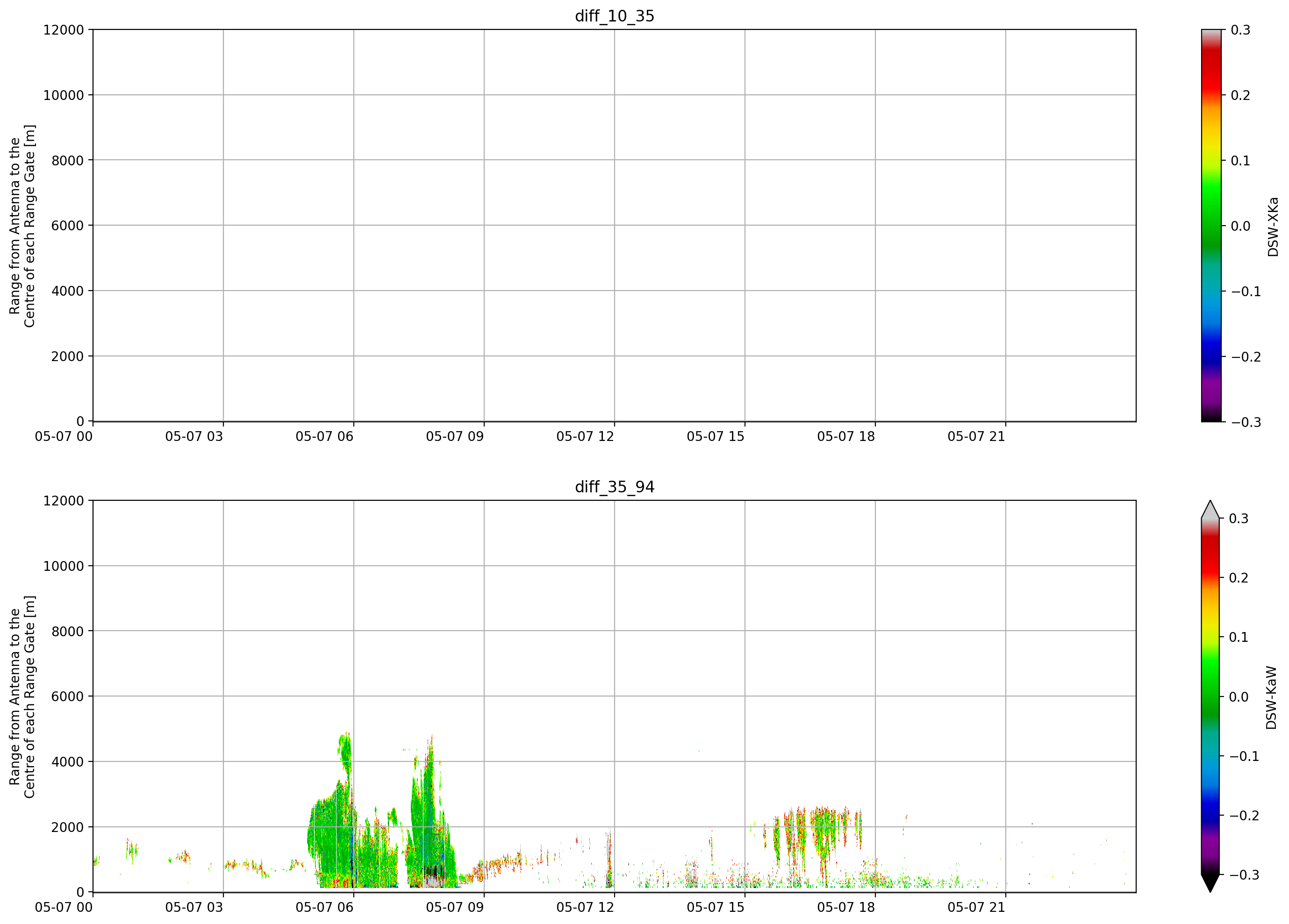
Task: Click the "05-07 09" x-tick under diff_35_94
Action: tap(455, 908)
